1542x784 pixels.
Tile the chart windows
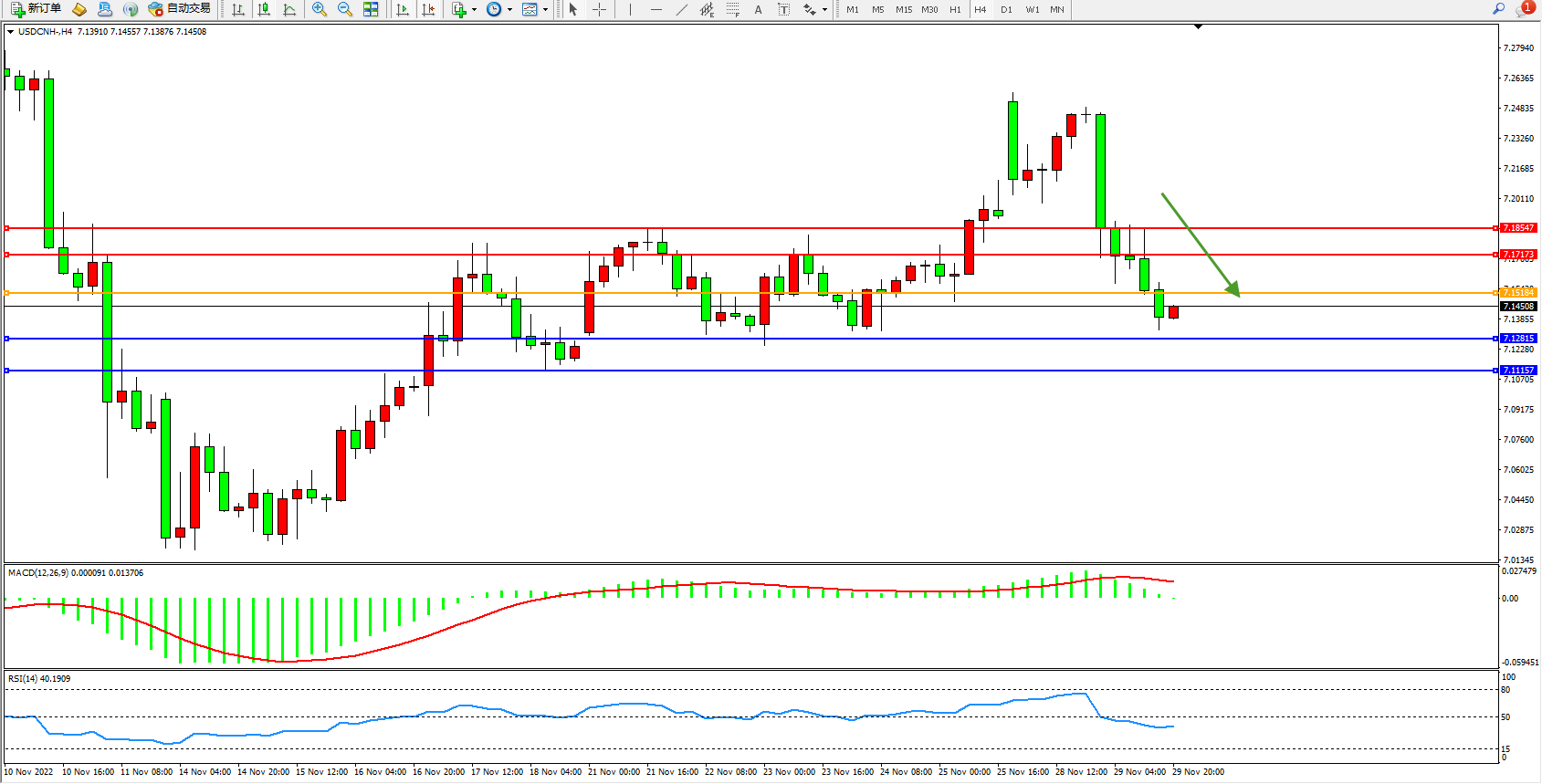tap(371, 9)
